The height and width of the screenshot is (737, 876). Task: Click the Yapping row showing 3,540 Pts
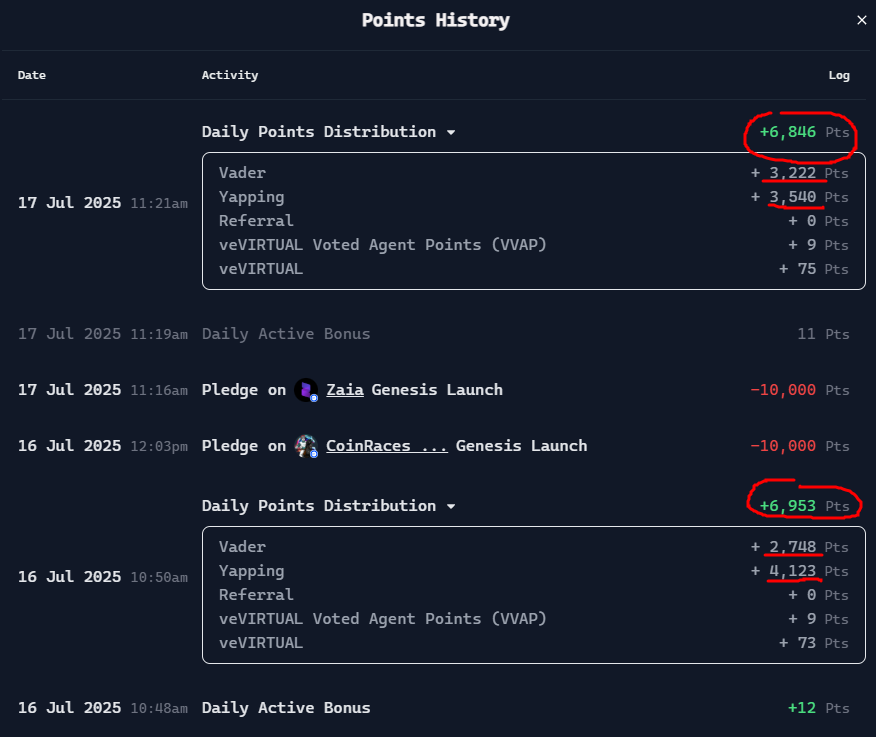[x=534, y=197]
